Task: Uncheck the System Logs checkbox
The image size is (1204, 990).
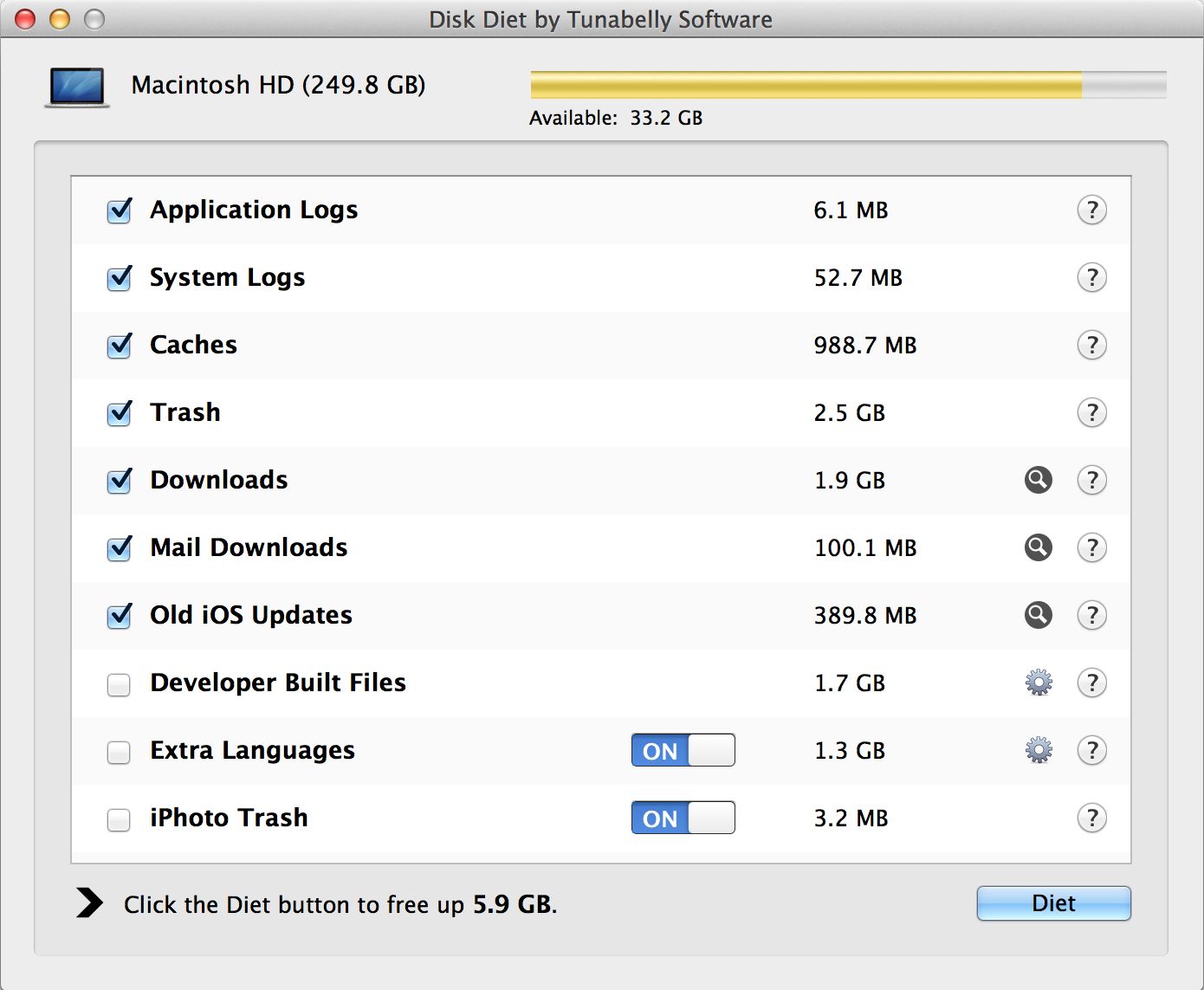Action: (119, 279)
